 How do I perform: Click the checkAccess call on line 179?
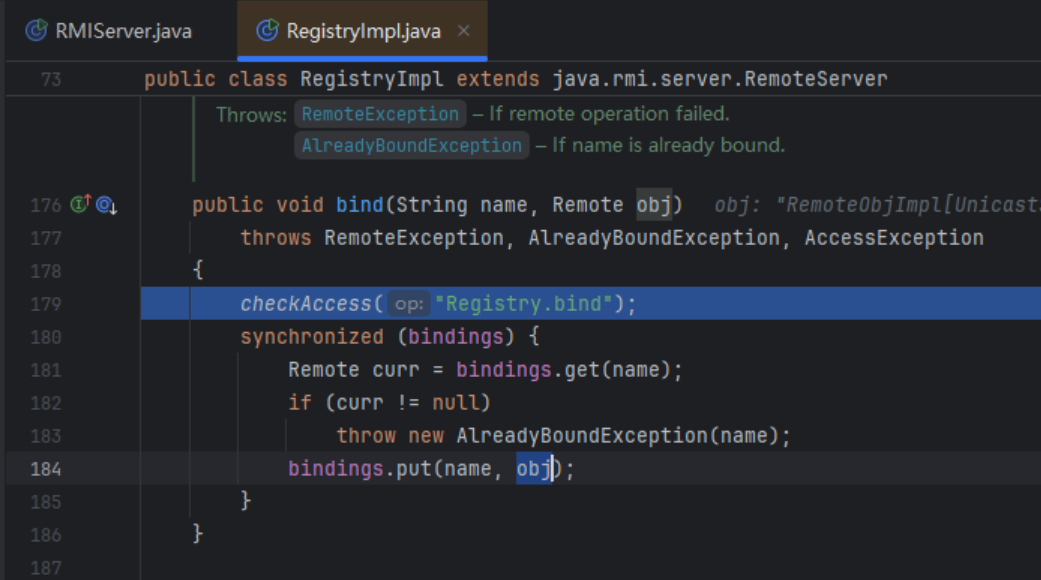pyautogui.click(x=306, y=304)
